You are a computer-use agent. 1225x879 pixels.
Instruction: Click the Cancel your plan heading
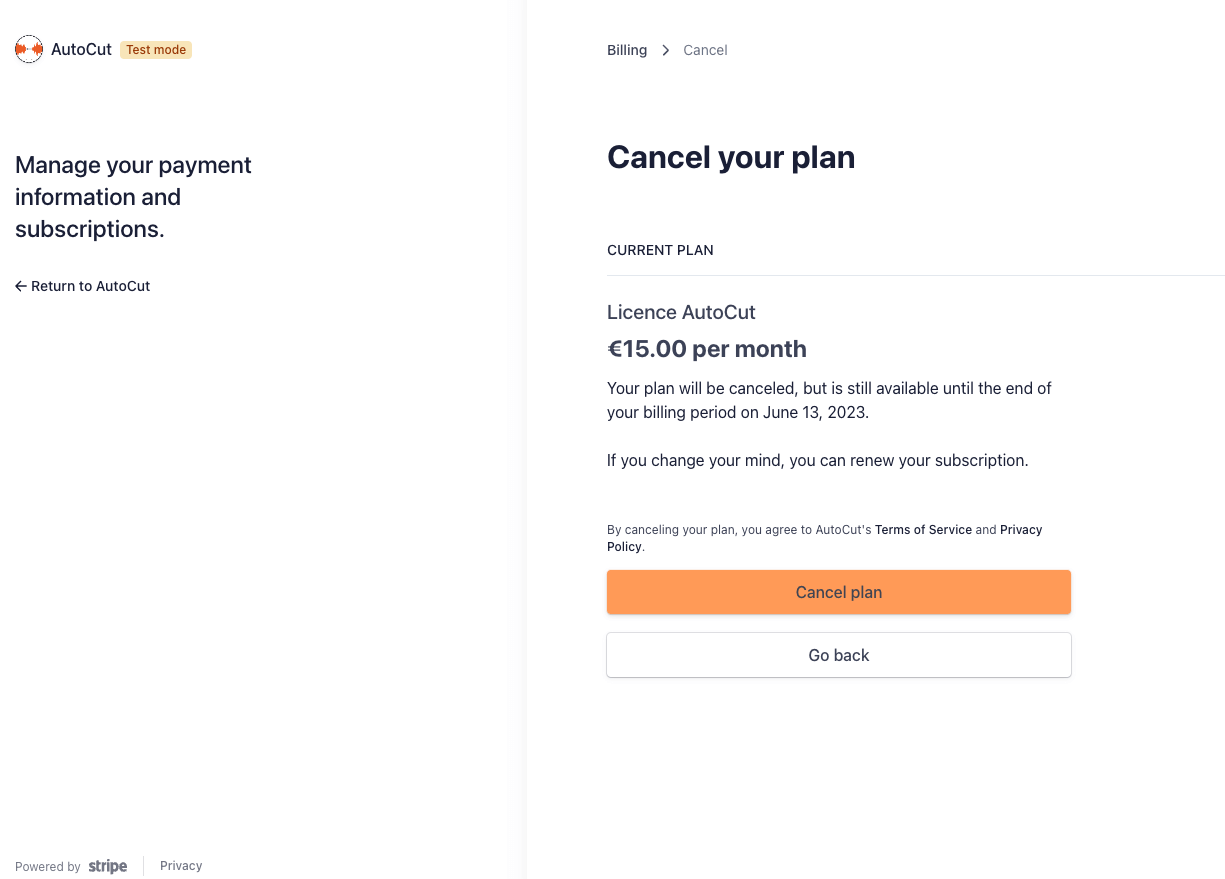point(731,157)
